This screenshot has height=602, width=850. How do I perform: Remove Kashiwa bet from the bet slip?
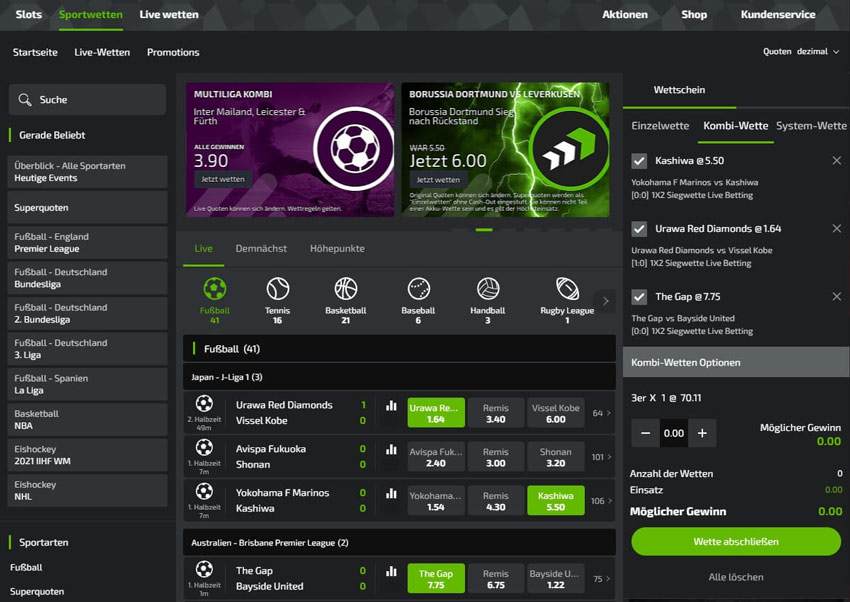836,160
